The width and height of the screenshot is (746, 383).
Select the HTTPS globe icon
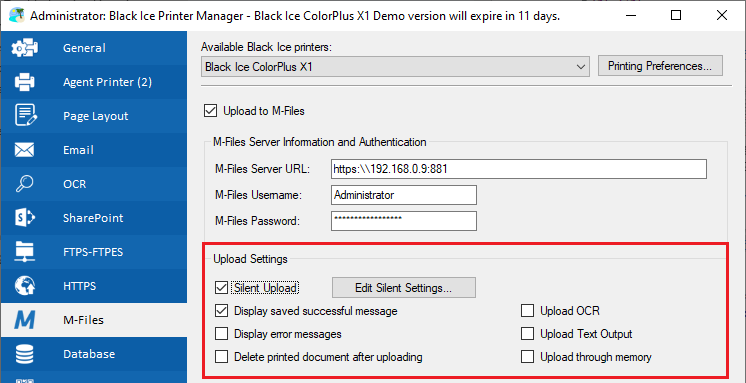point(24,286)
